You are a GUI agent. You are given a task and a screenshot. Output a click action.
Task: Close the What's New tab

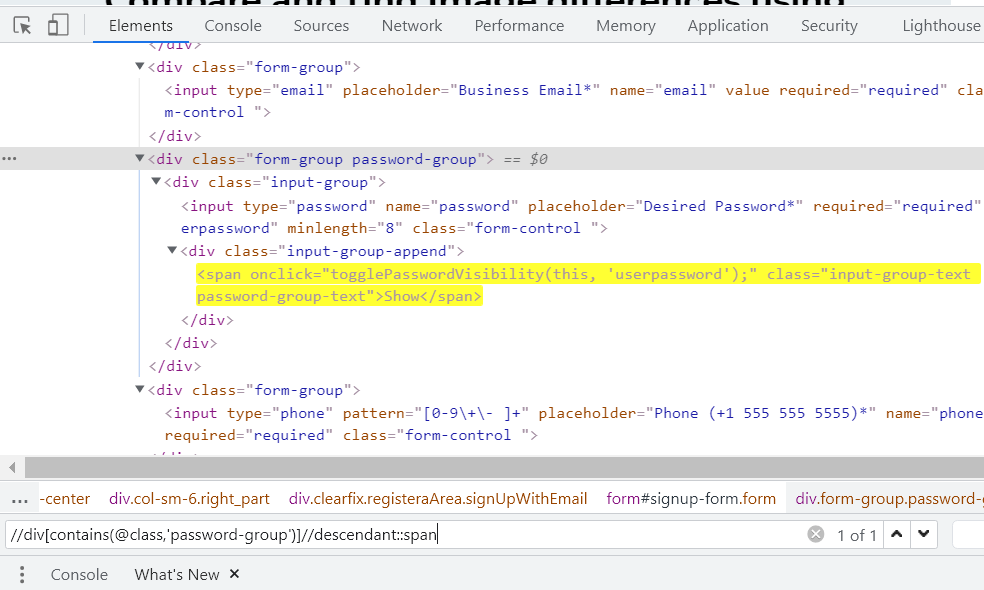click(235, 574)
